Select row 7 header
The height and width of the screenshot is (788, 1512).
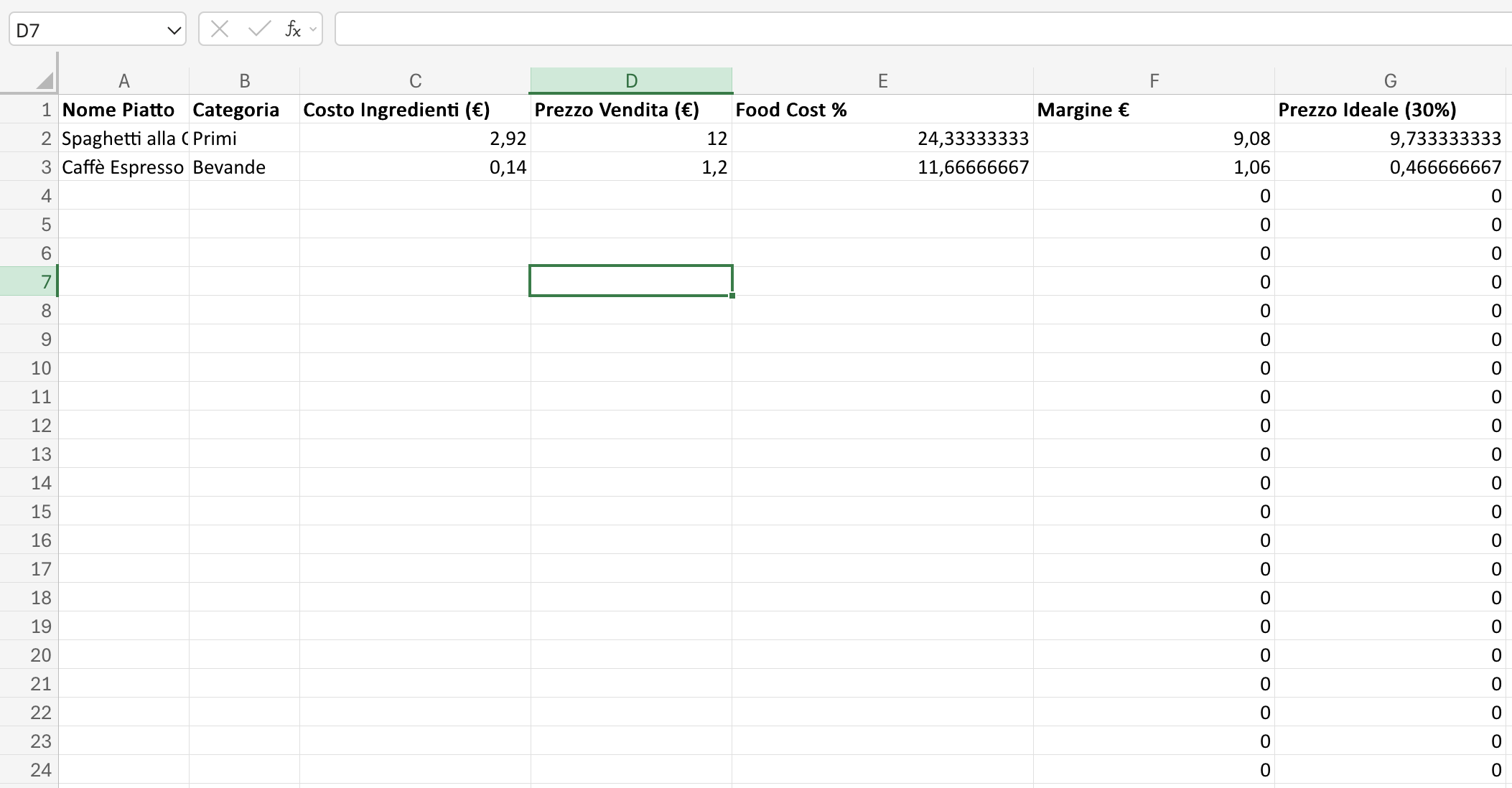click(46, 281)
